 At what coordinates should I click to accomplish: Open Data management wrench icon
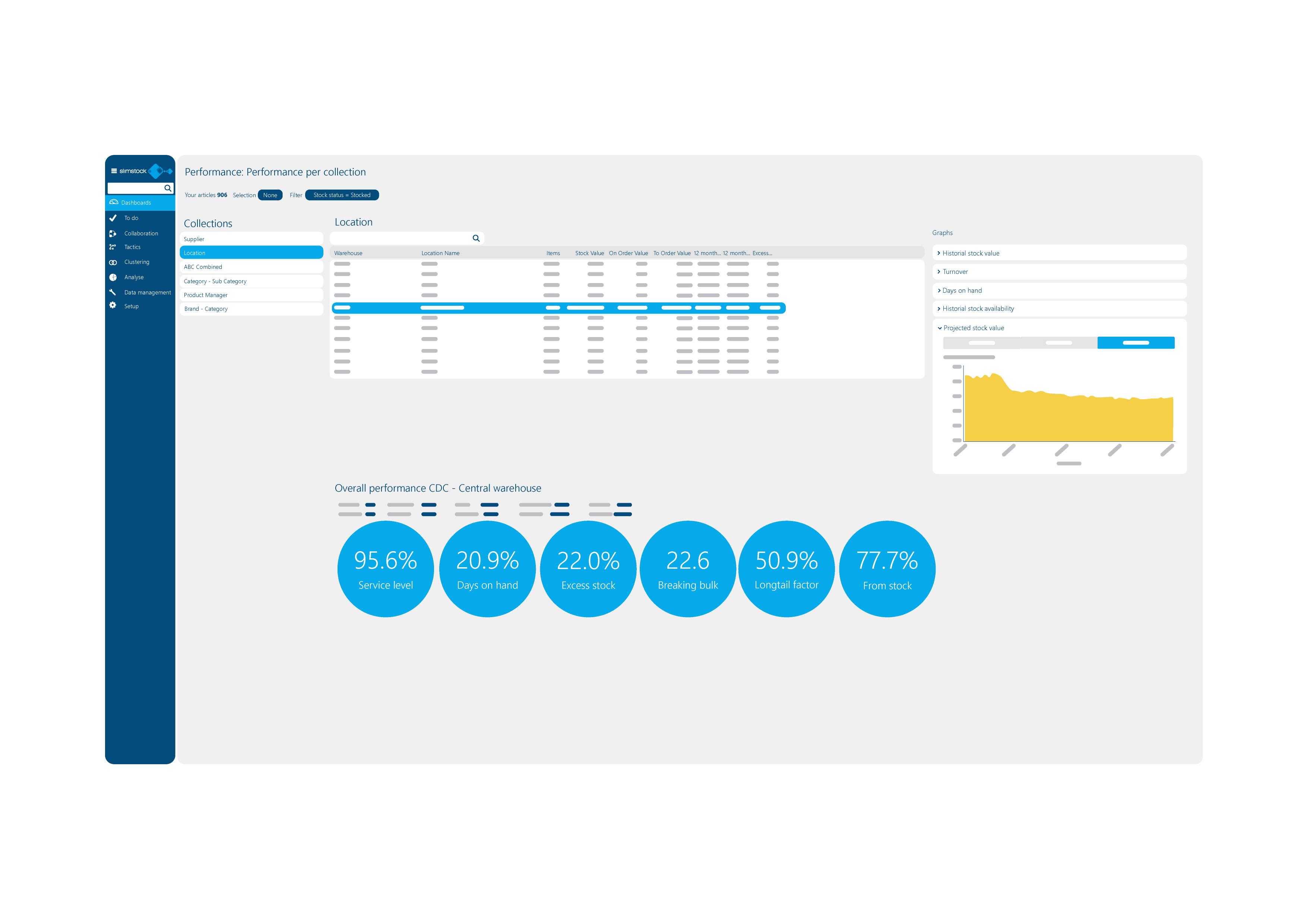coord(113,292)
